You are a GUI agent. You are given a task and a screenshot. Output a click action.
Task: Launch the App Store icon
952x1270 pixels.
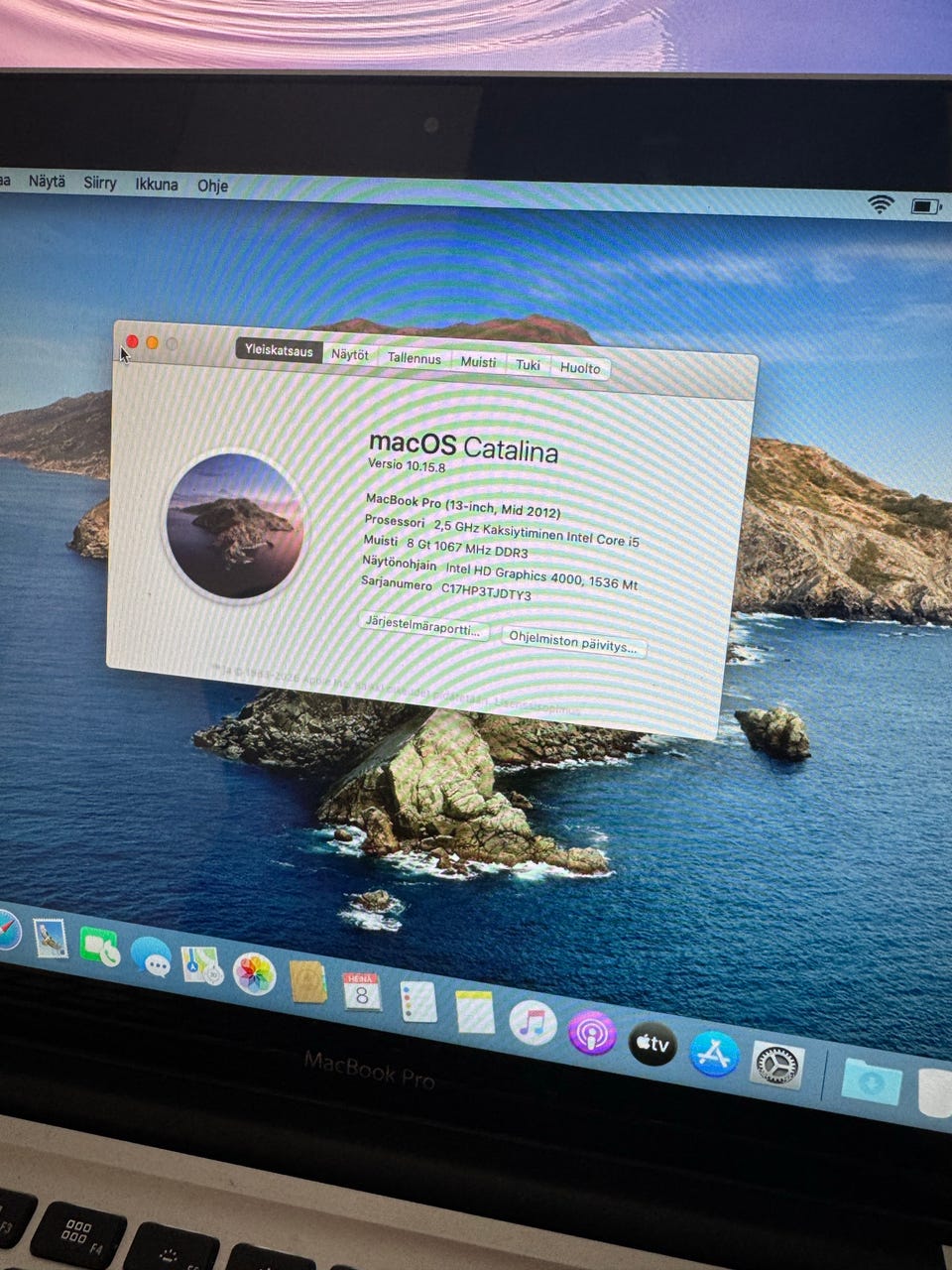click(x=714, y=1055)
